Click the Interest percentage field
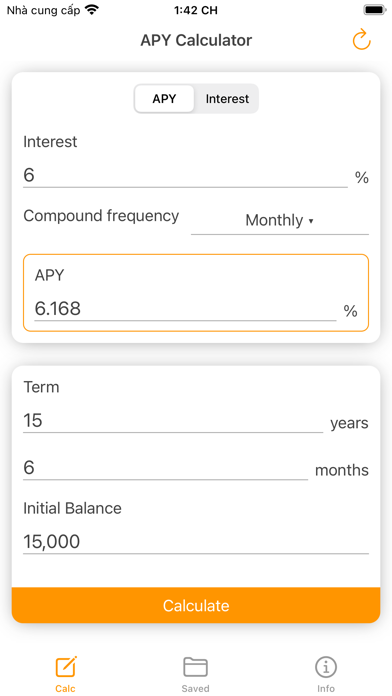This screenshot has width=392, height=696. coord(185,176)
